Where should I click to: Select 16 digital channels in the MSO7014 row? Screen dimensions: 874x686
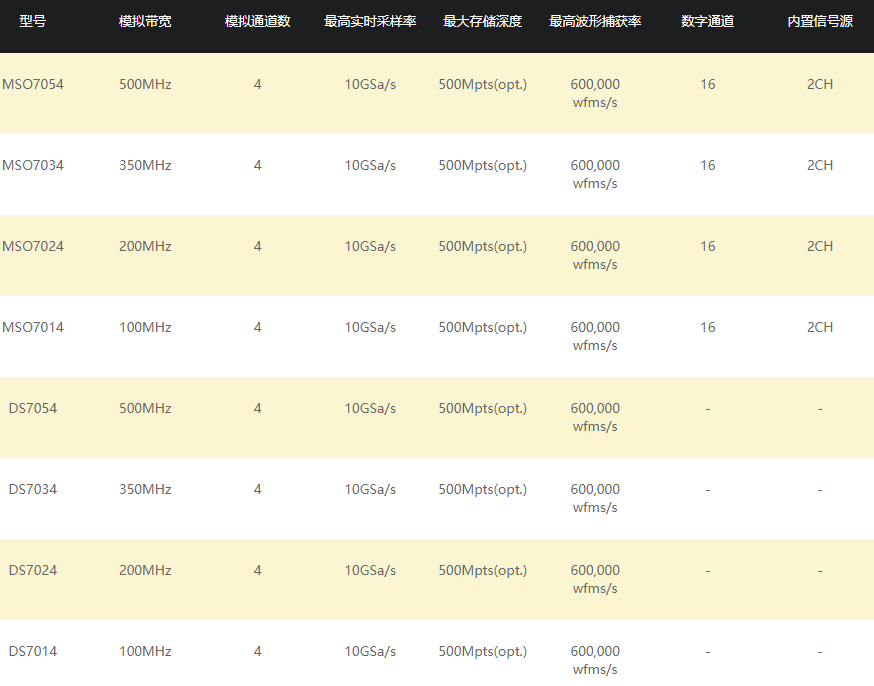coord(707,327)
